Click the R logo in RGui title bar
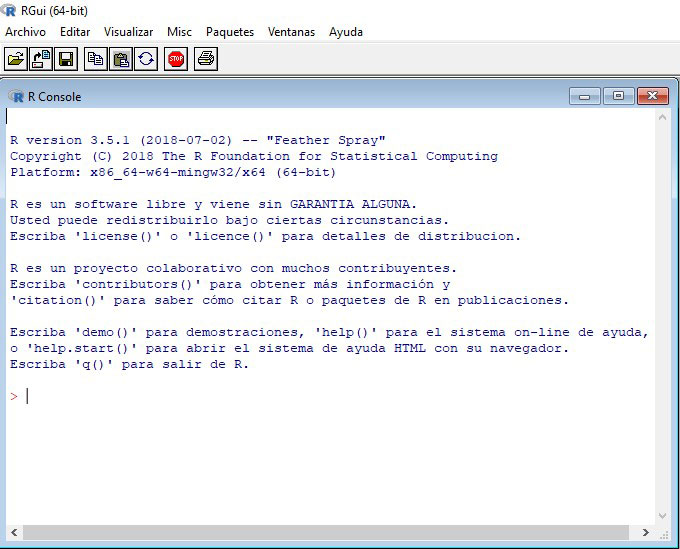This screenshot has width=680, height=549. [x=9, y=10]
